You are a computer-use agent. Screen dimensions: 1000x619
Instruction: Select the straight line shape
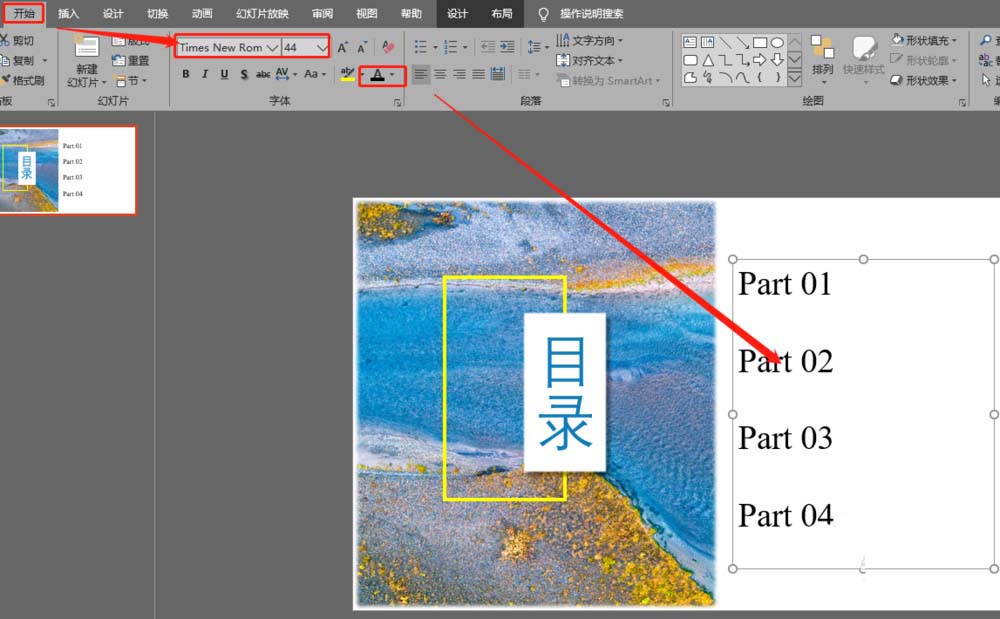(x=725, y=42)
